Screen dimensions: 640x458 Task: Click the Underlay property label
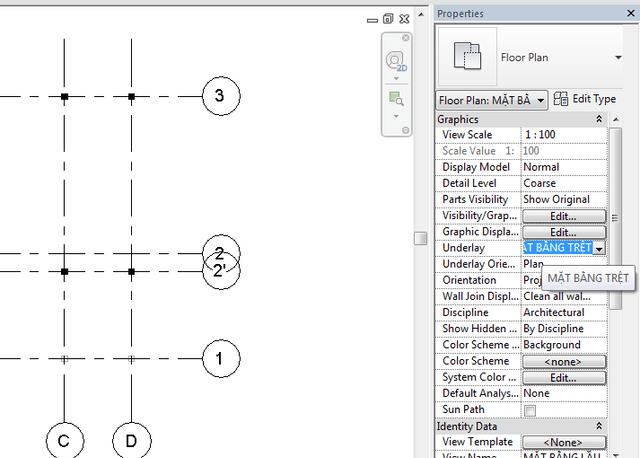463,248
